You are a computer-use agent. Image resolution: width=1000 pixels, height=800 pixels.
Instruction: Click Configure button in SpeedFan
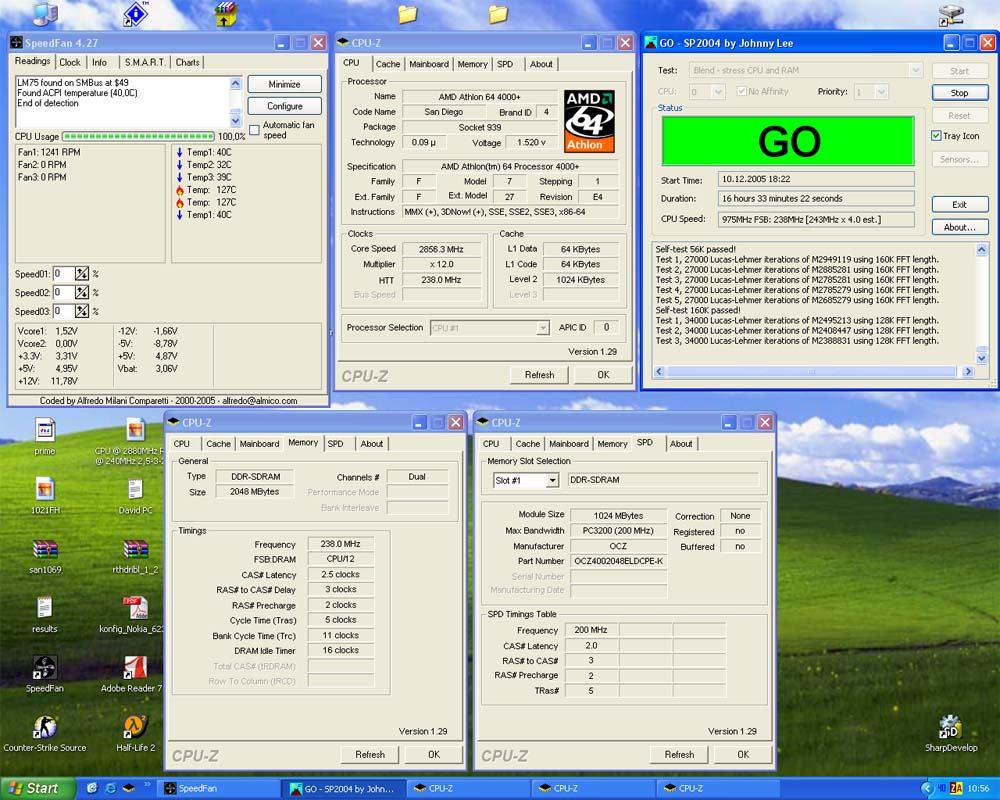click(284, 106)
